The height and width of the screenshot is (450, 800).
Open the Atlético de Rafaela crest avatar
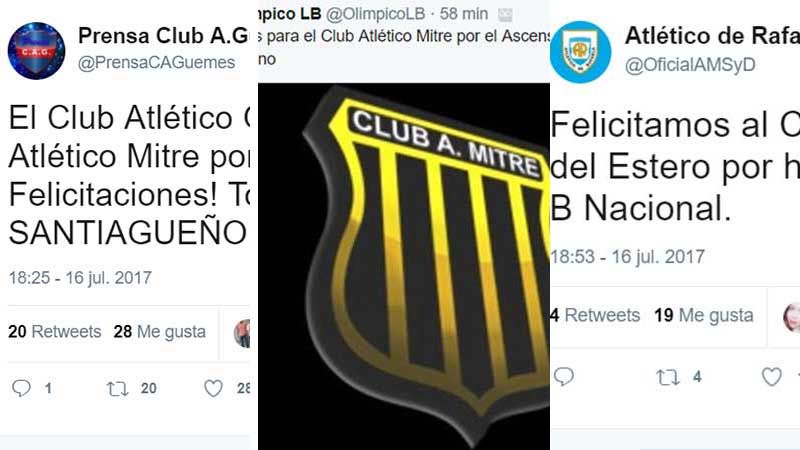coord(580,52)
